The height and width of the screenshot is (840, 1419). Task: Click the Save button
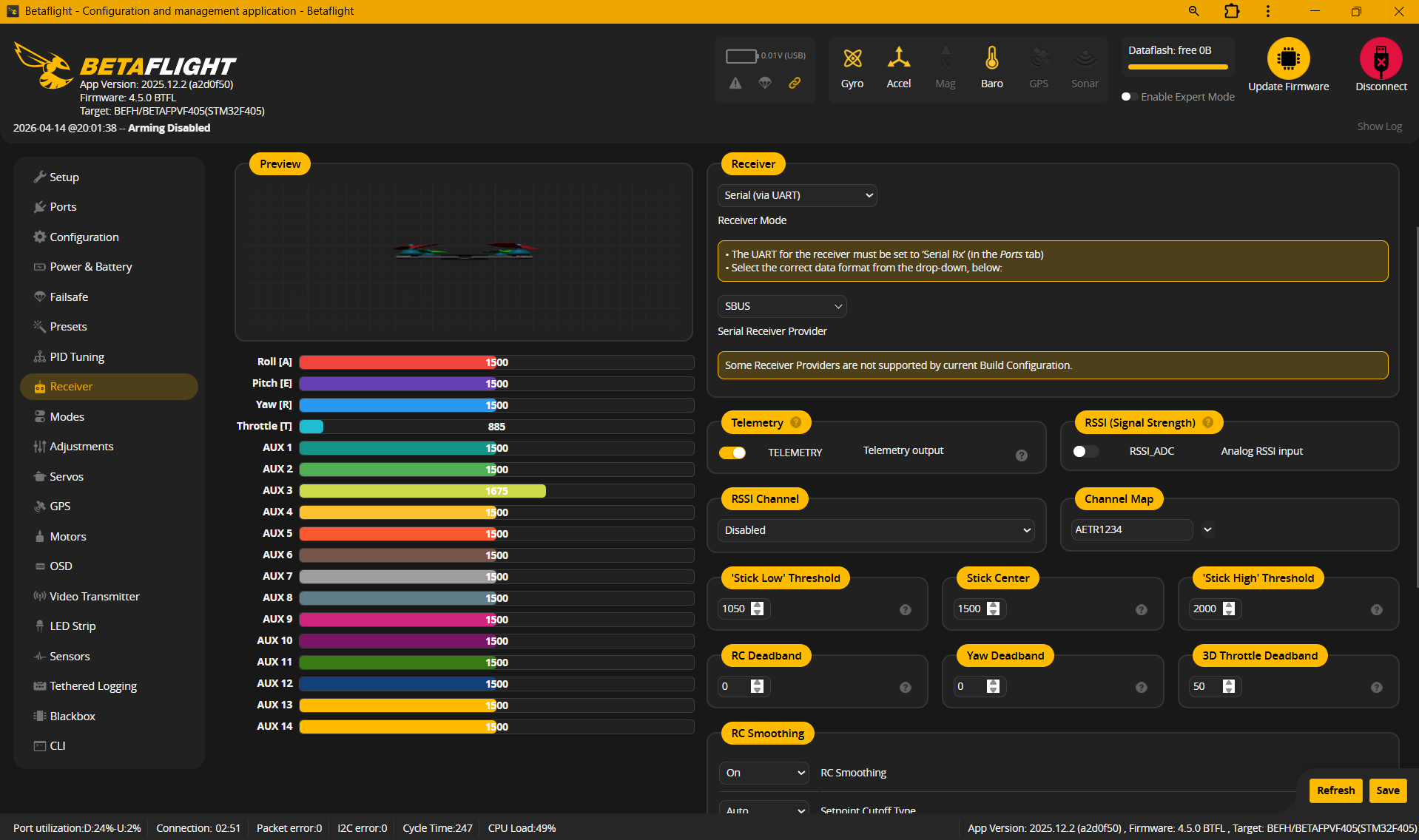coord(1387,790)
